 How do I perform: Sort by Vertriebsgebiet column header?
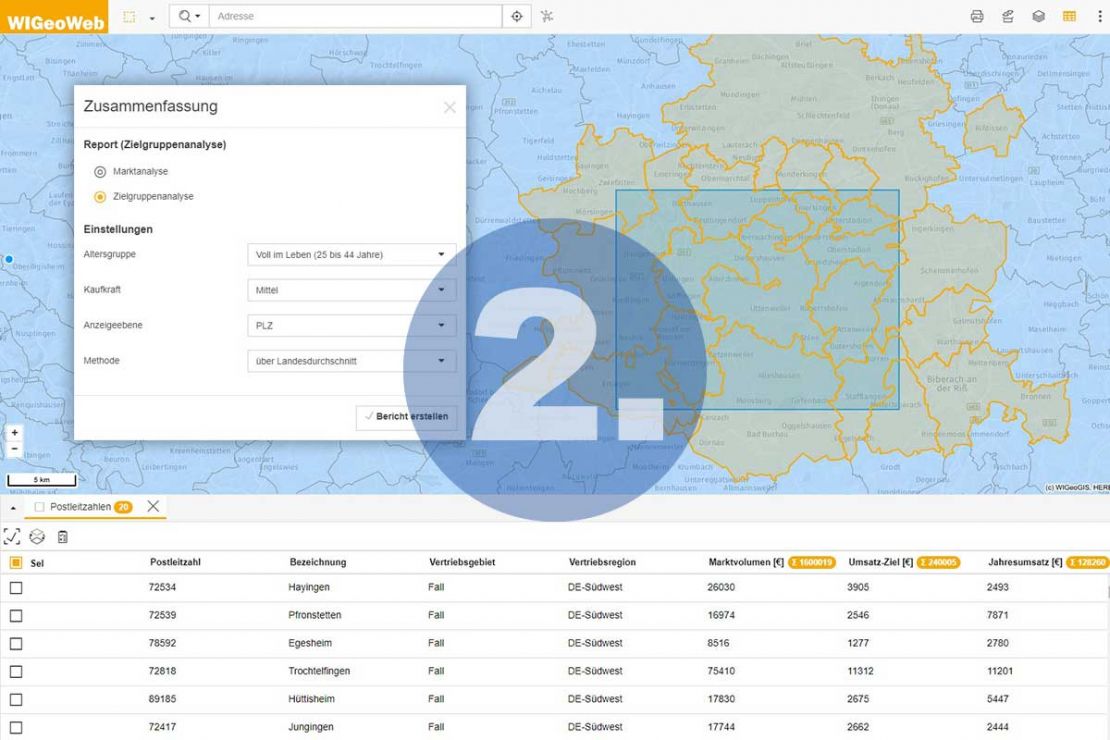[x=462, y=562]
